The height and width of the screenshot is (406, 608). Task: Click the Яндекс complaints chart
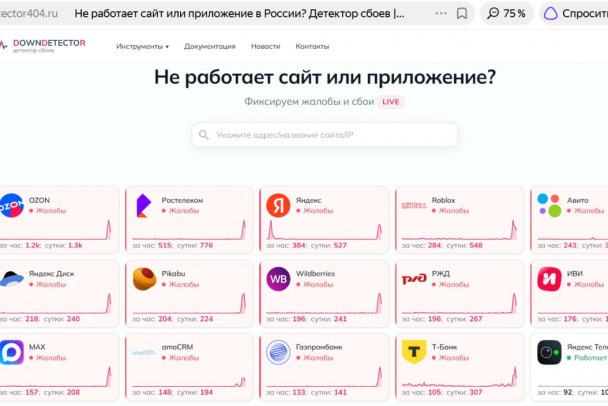[325, 230]
